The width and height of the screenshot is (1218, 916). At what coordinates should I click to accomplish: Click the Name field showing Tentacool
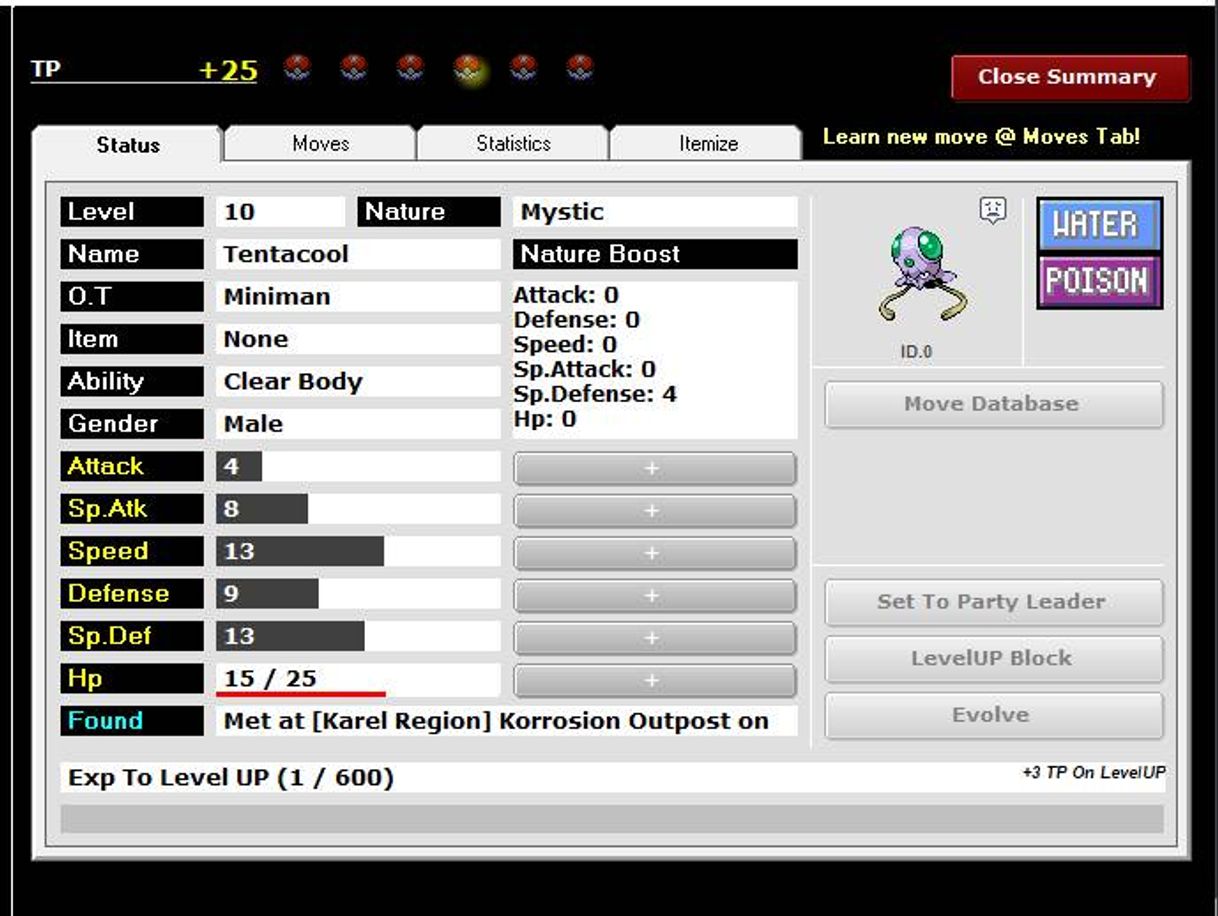point(358,254)
